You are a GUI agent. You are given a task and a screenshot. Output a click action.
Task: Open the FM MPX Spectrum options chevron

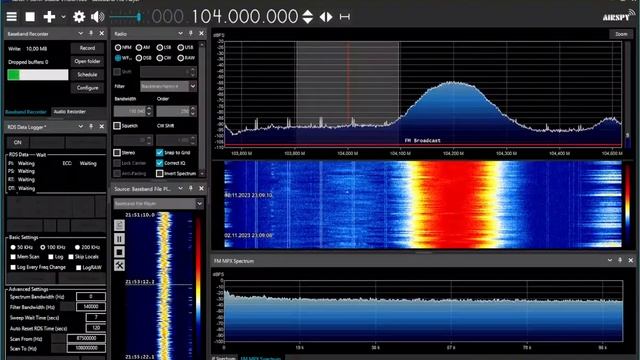[609, 260]
